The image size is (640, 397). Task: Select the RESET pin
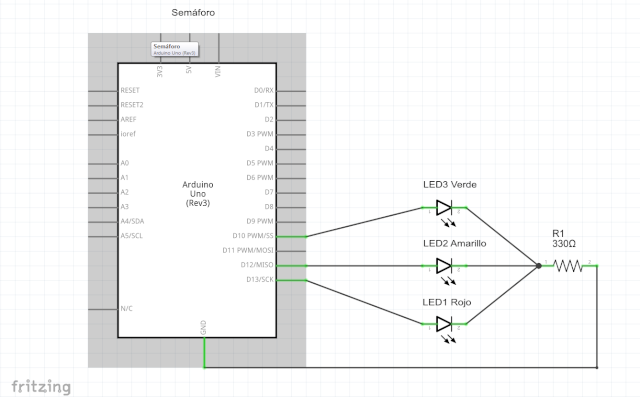pos(130,90)
